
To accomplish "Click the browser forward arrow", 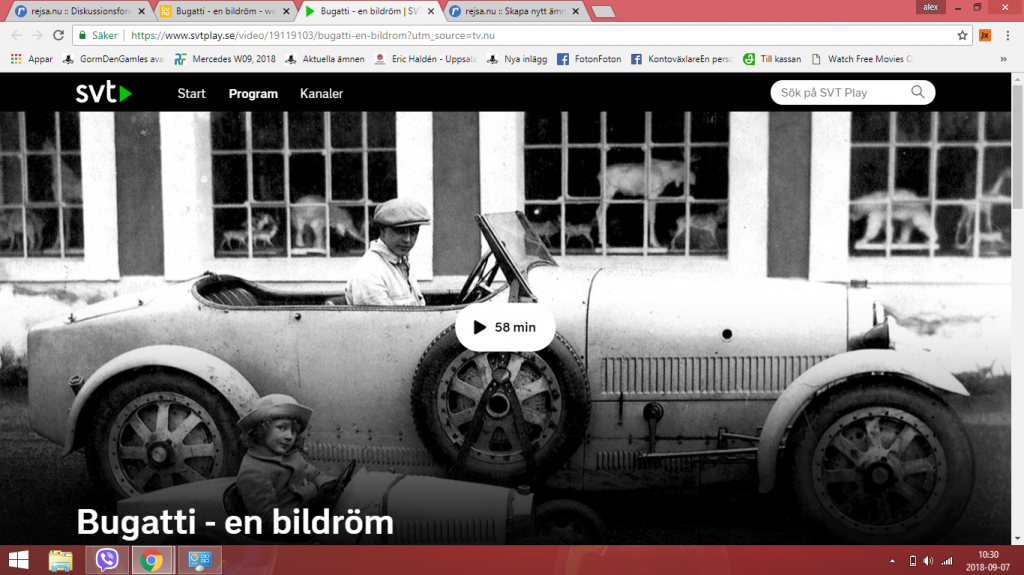I will point(37,35).
